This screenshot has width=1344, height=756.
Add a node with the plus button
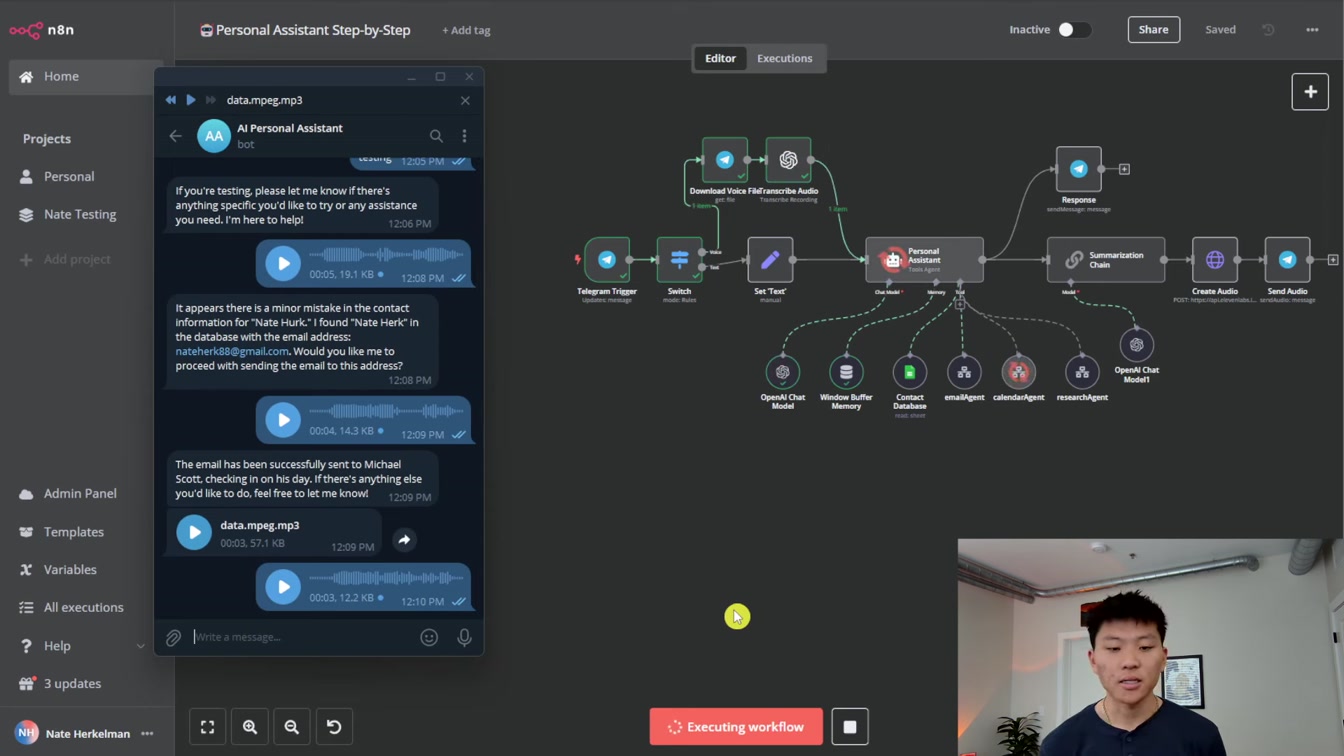(x=1310, y=92)
